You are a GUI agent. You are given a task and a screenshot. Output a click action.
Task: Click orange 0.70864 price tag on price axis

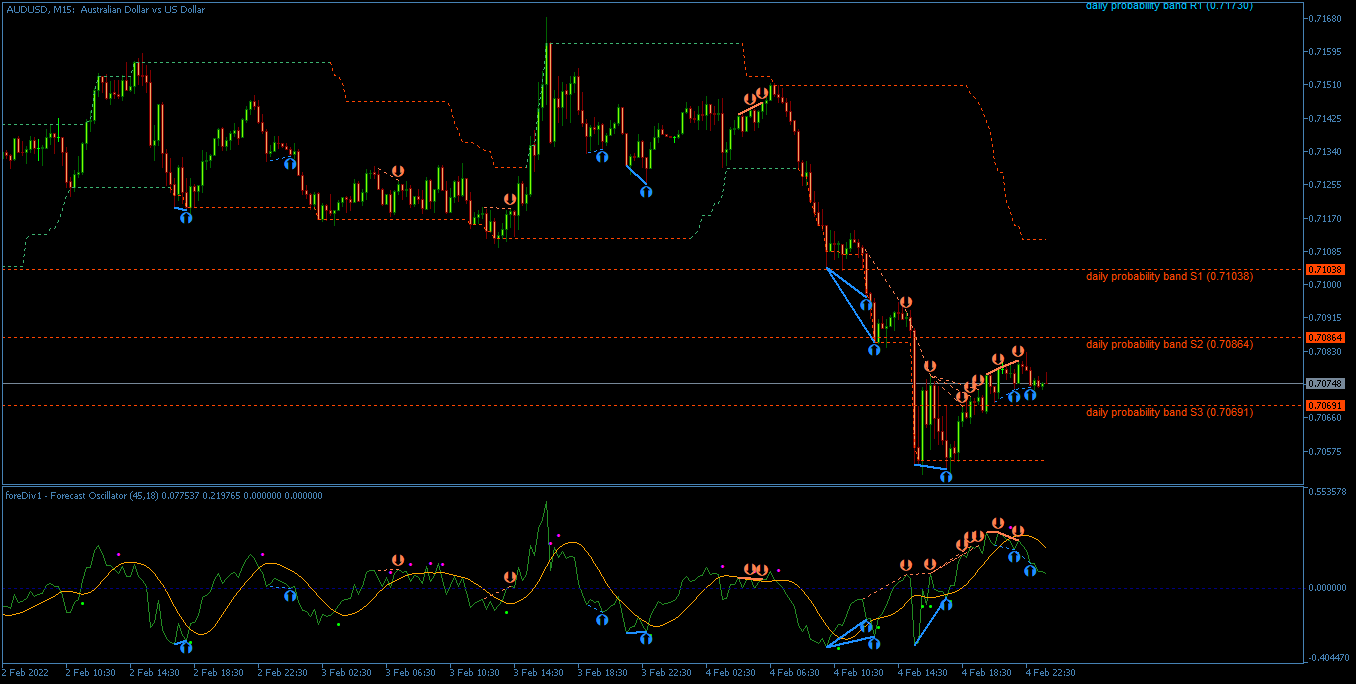1325,338
